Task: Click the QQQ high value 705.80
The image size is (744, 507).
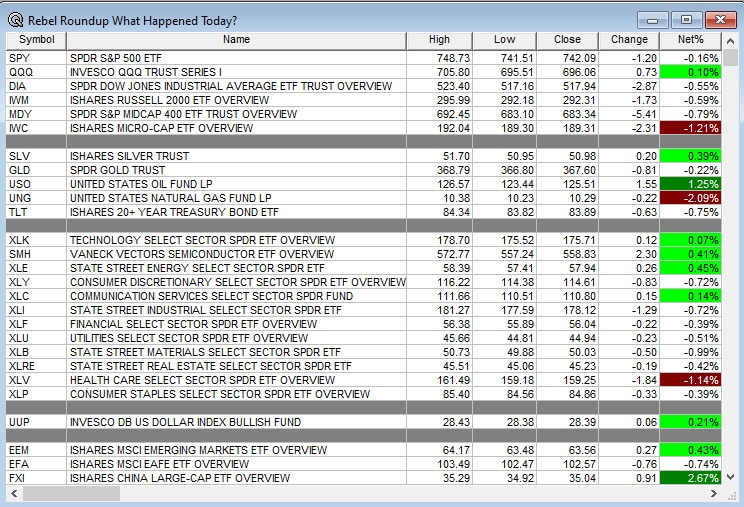Action: point(453,72)
